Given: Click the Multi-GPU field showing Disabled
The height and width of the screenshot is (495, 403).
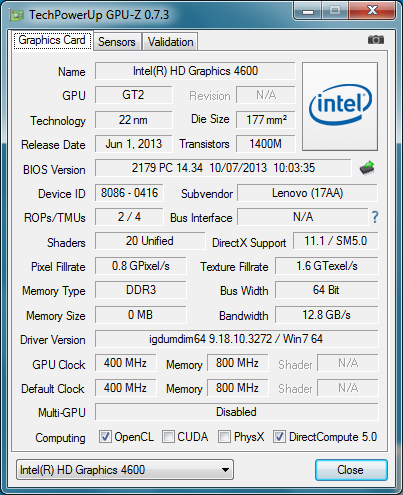Looking at the screenshot, I should pos(237,412).
